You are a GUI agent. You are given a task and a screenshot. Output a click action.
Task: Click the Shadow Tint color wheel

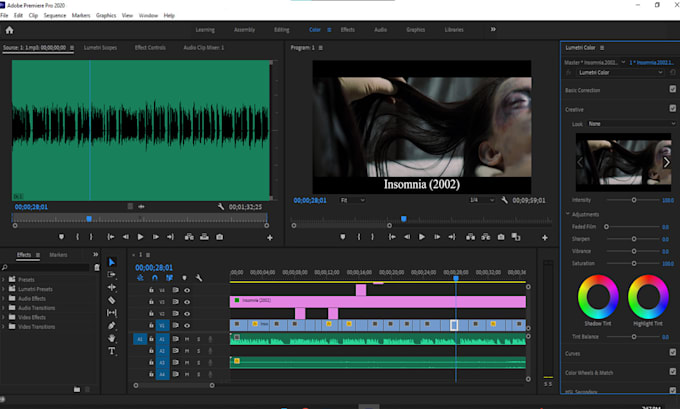coord(598,297)
